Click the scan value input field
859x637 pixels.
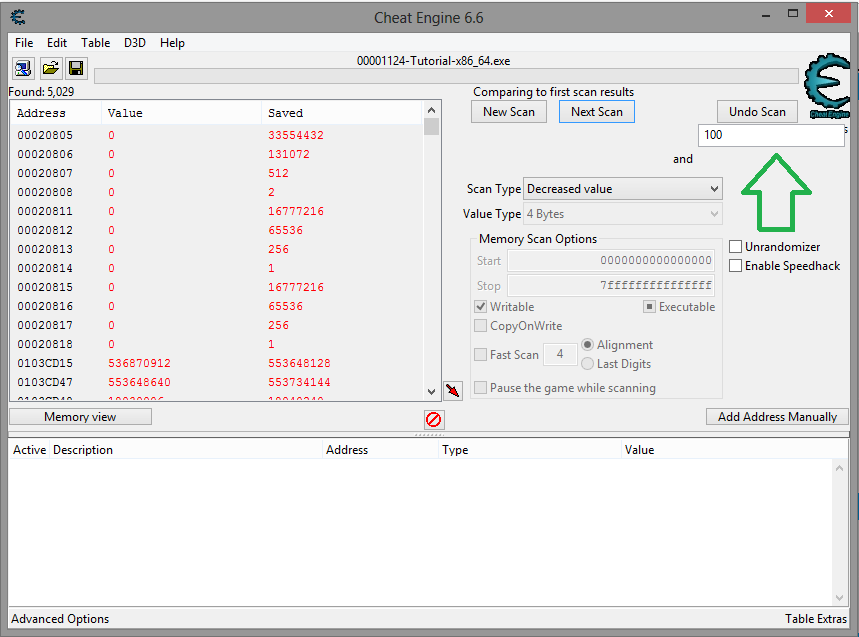pyautogui.click(x=770, y=135)
